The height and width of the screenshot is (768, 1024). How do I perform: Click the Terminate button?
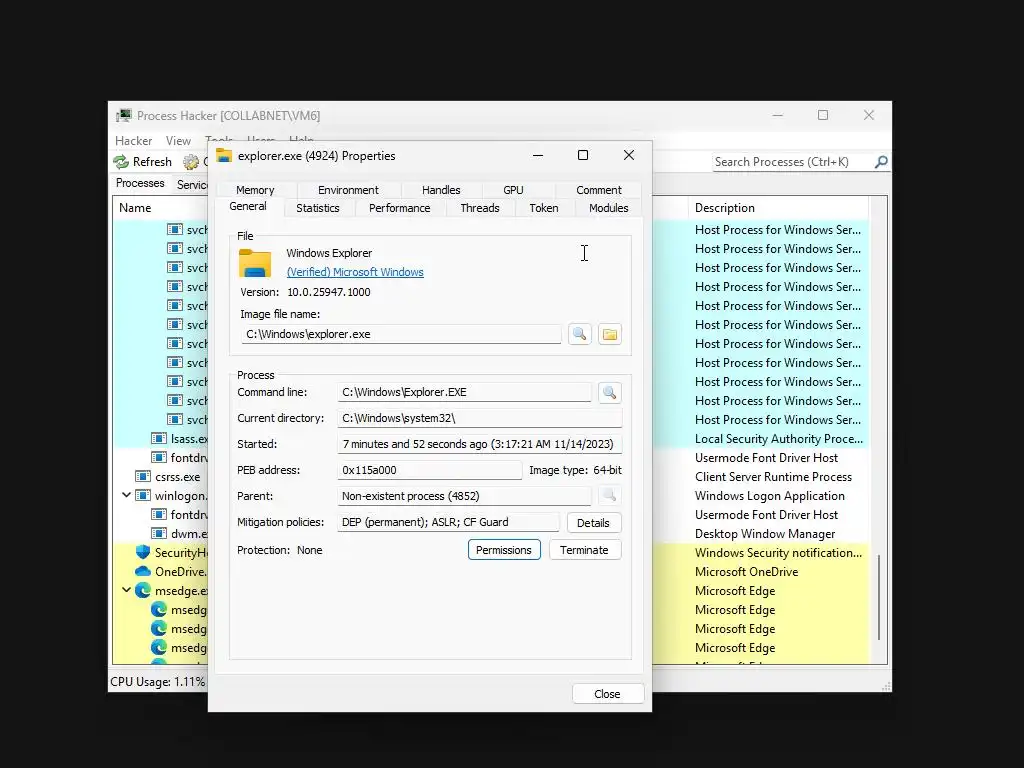(x=584, y=550)
